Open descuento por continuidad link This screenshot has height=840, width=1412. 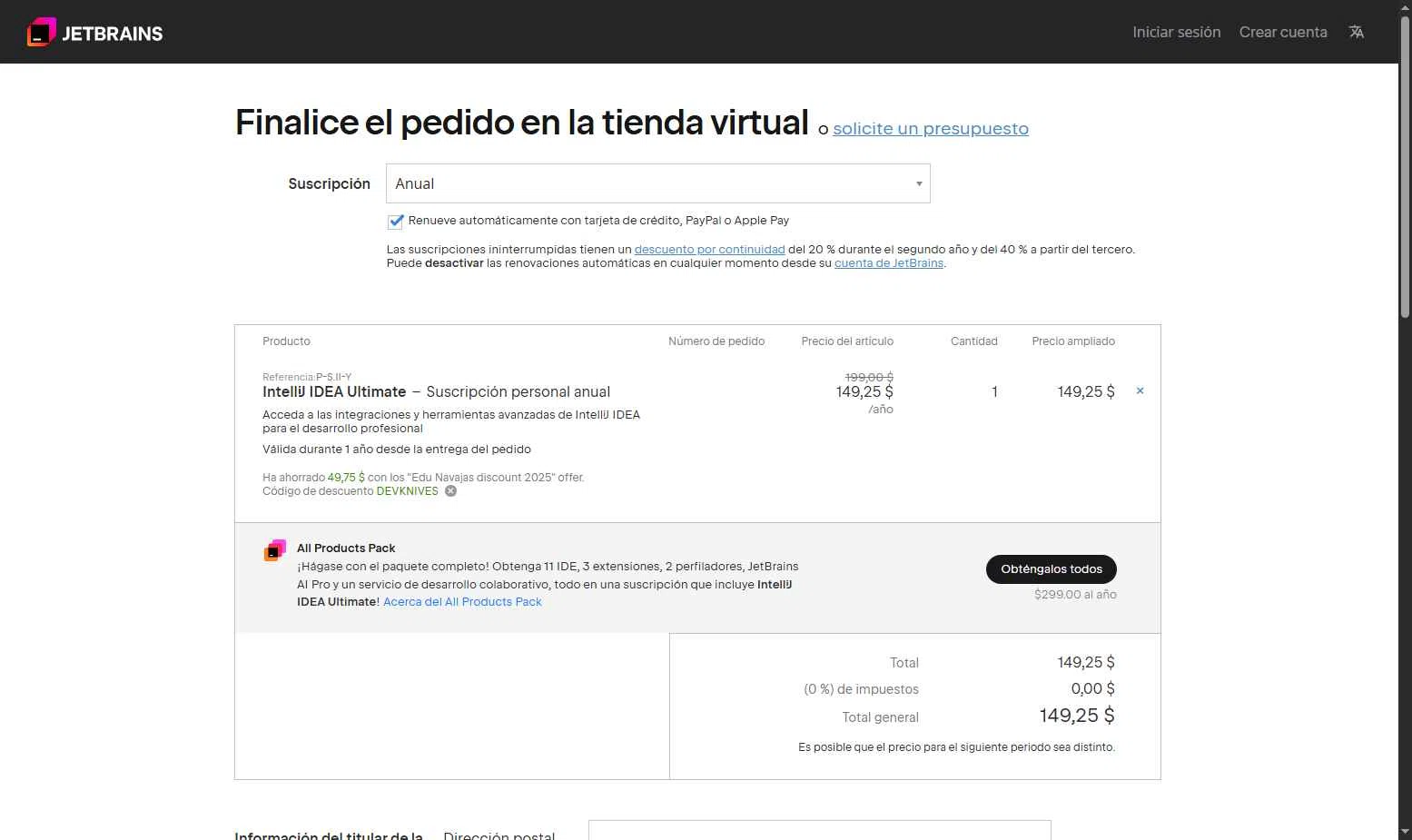tap(709, 249)
